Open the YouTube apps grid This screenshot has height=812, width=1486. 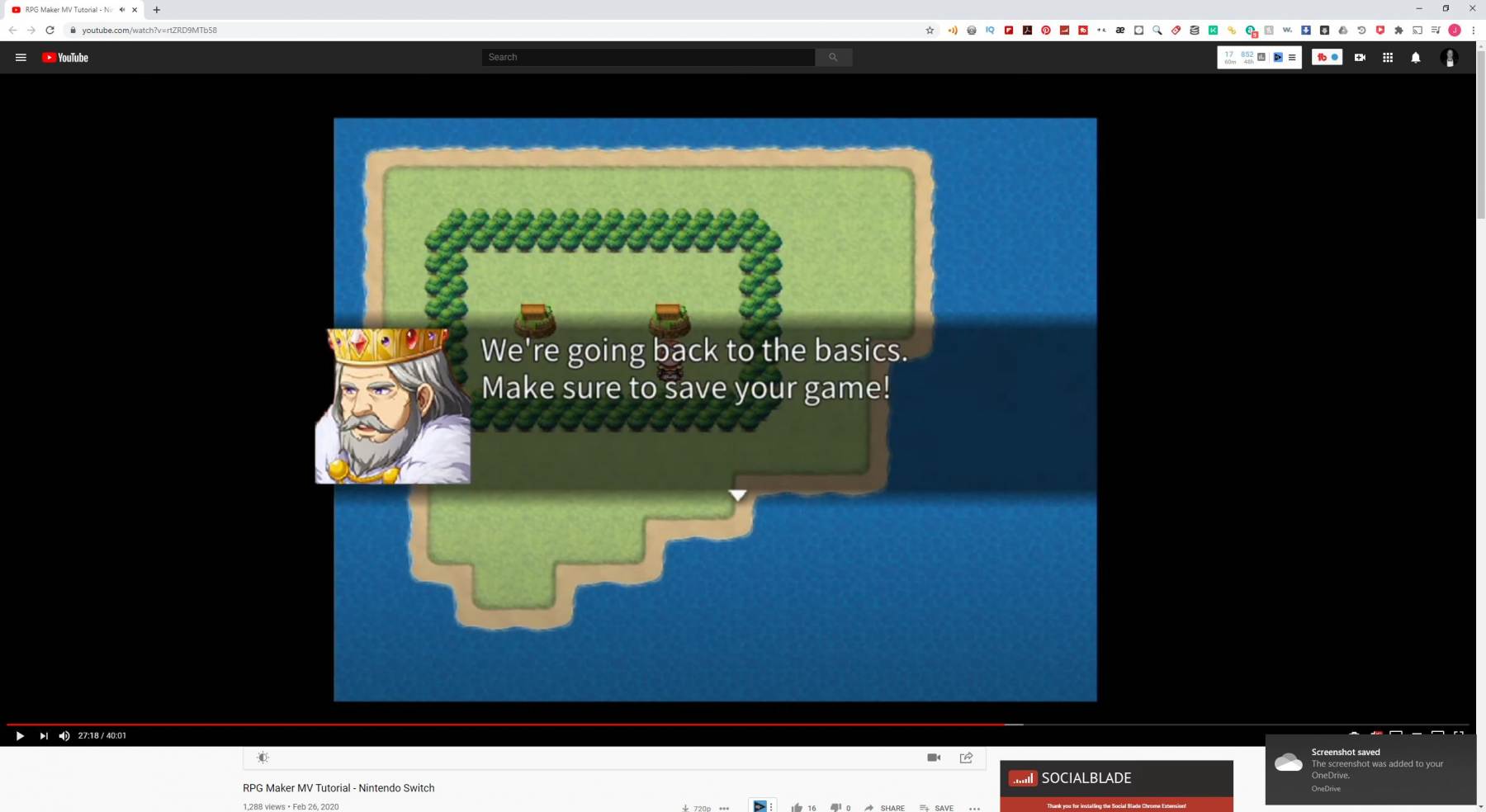pyautogui.click(x=1388, y=57)
